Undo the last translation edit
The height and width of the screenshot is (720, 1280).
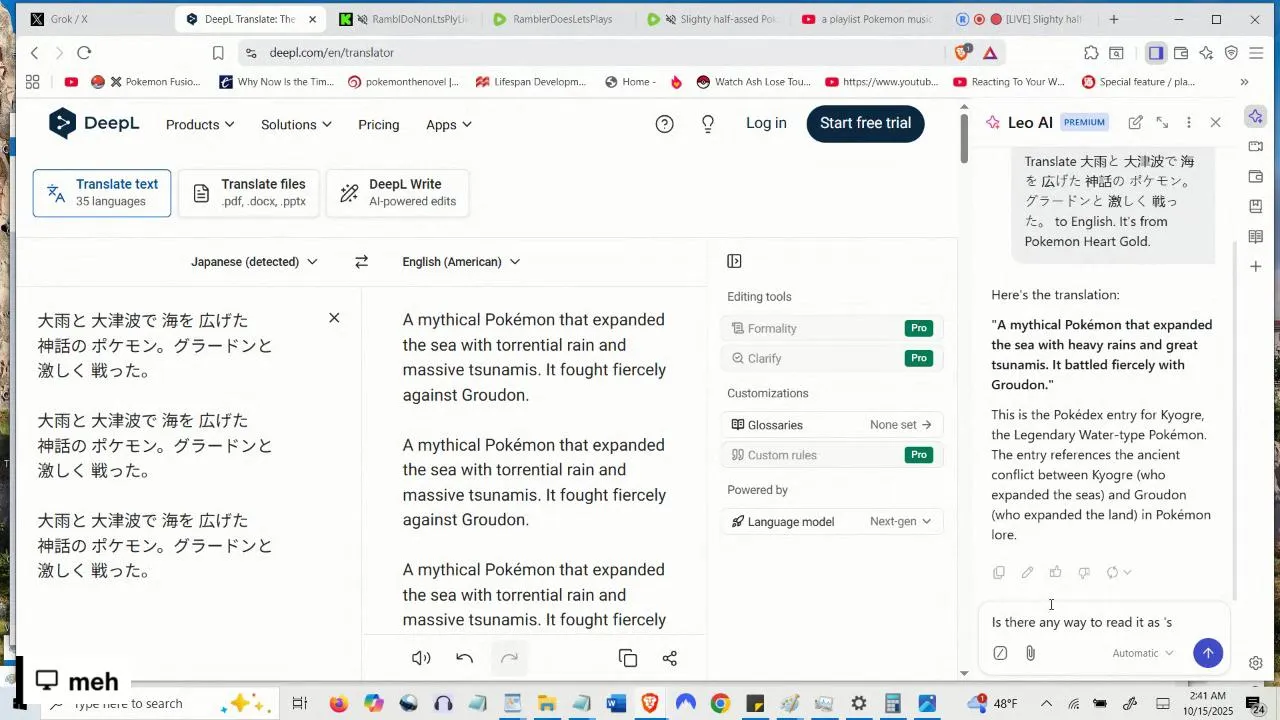(x=464, y=658)
